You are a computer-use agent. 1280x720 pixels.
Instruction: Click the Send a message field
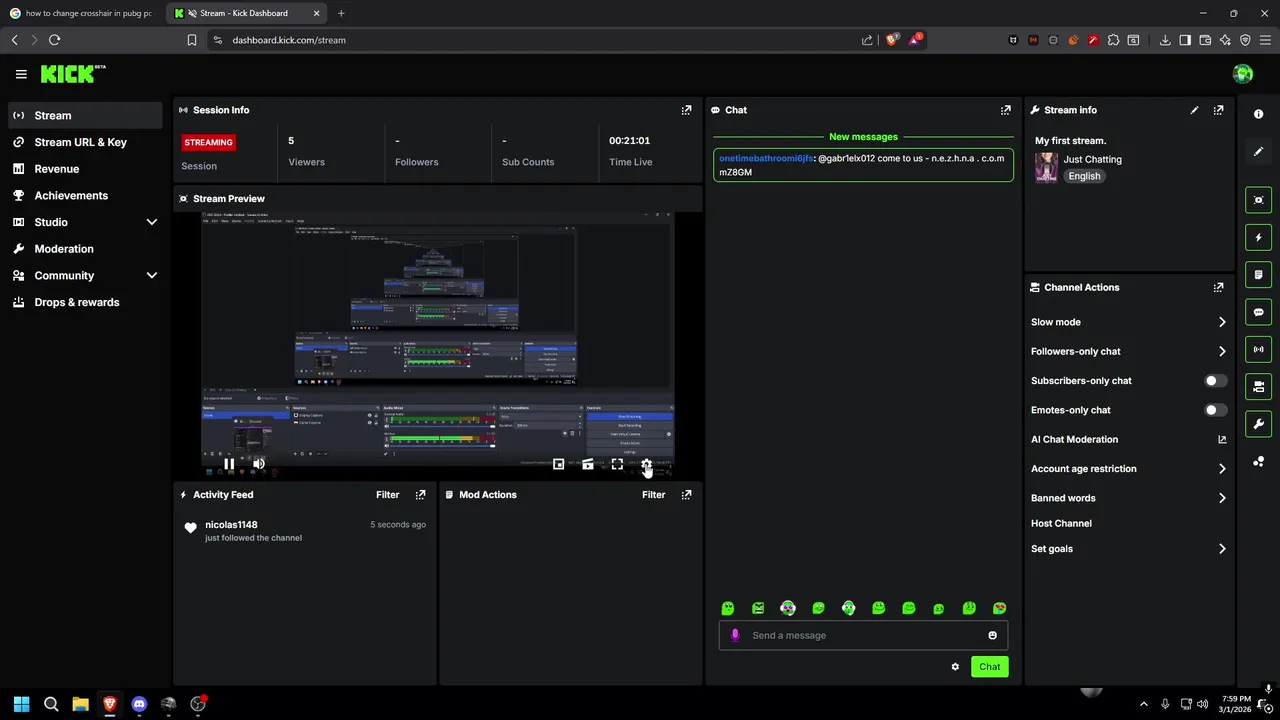pyautogui.click(x=863, y=635)
